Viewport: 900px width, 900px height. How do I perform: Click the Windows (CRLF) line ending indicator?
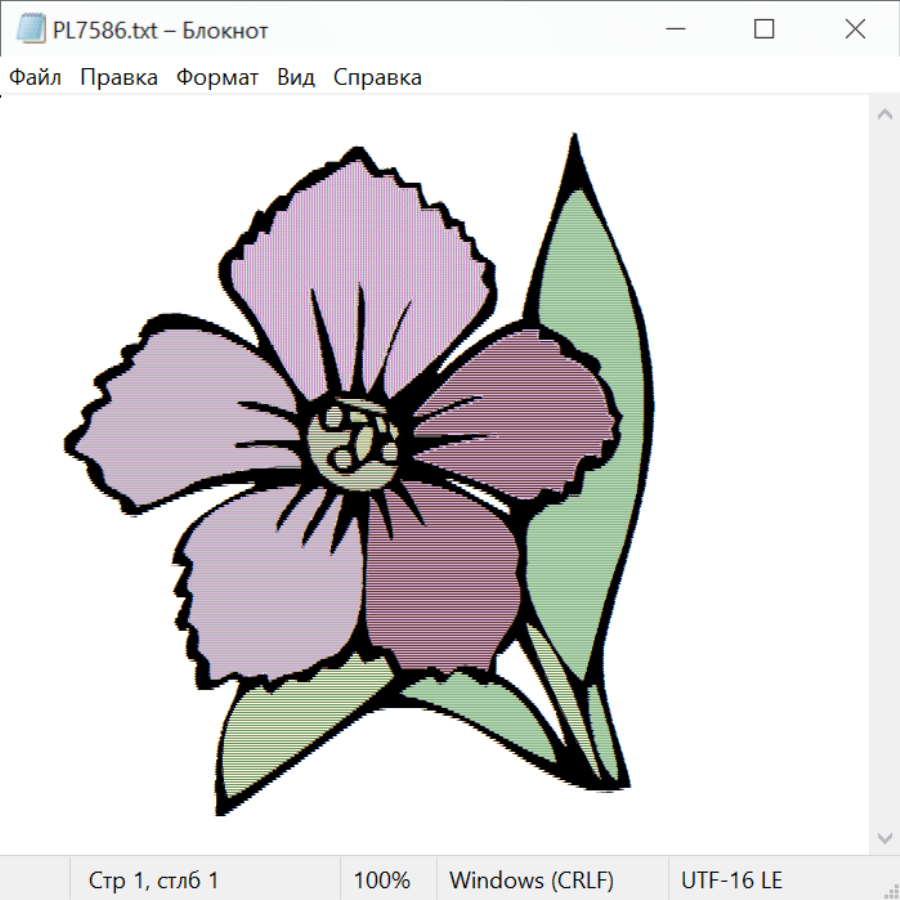pos(531,881)
